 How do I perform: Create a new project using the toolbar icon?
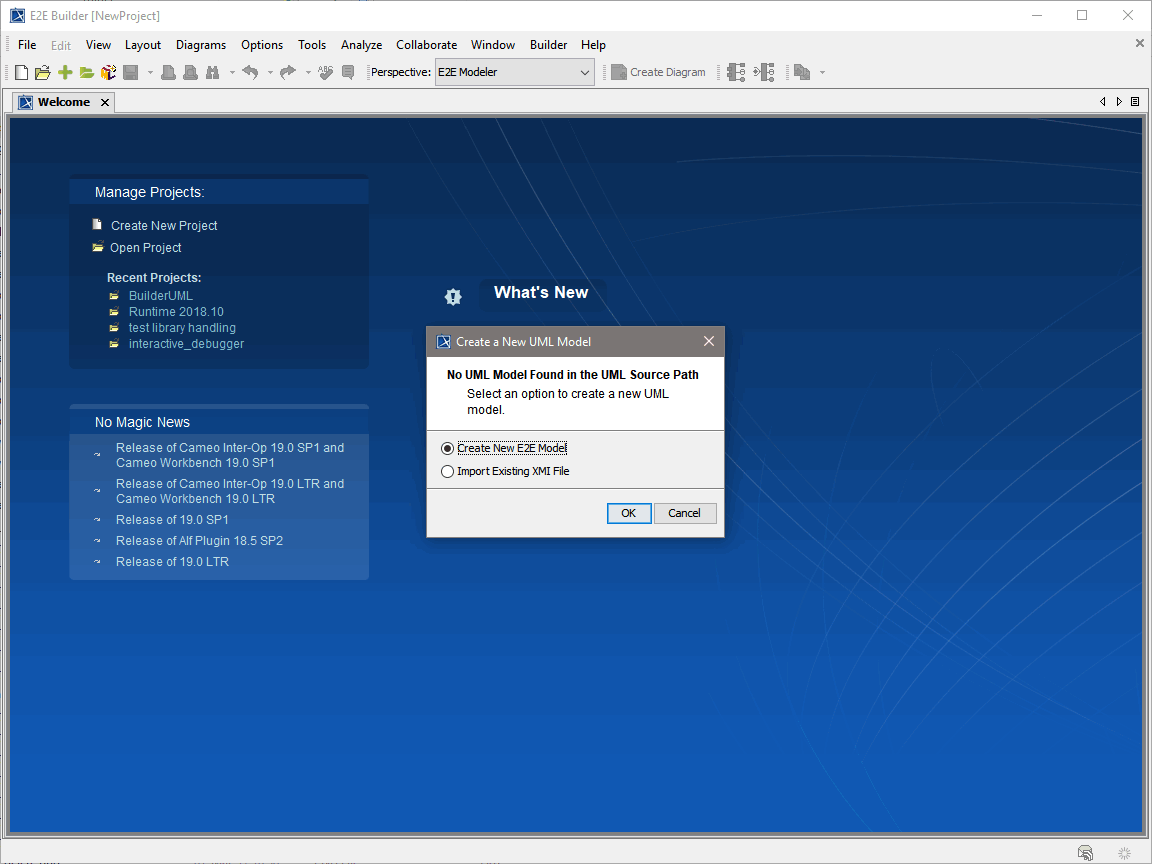point(21,72)
